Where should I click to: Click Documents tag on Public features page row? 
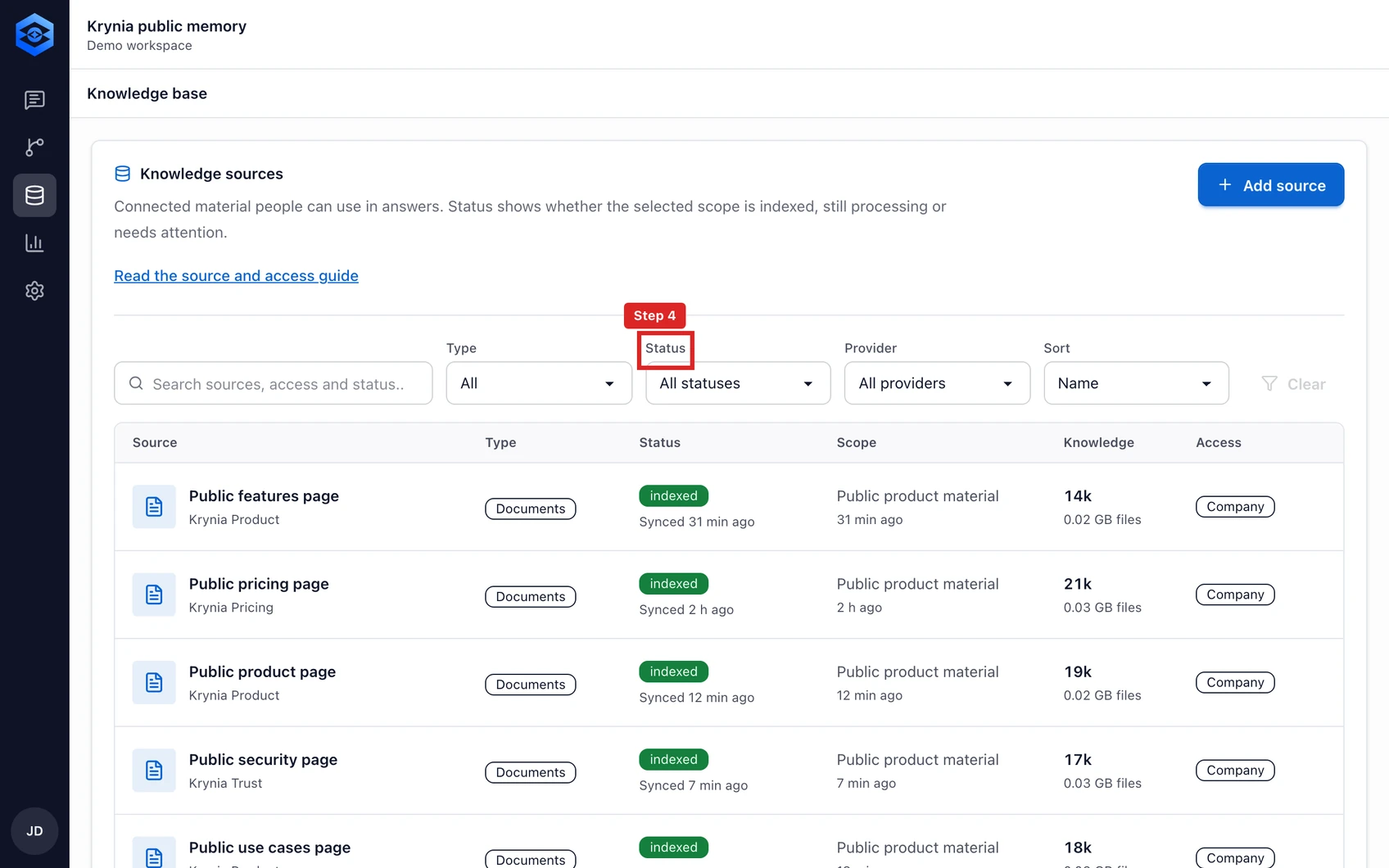pyautogui.click(x=531, y=509)
